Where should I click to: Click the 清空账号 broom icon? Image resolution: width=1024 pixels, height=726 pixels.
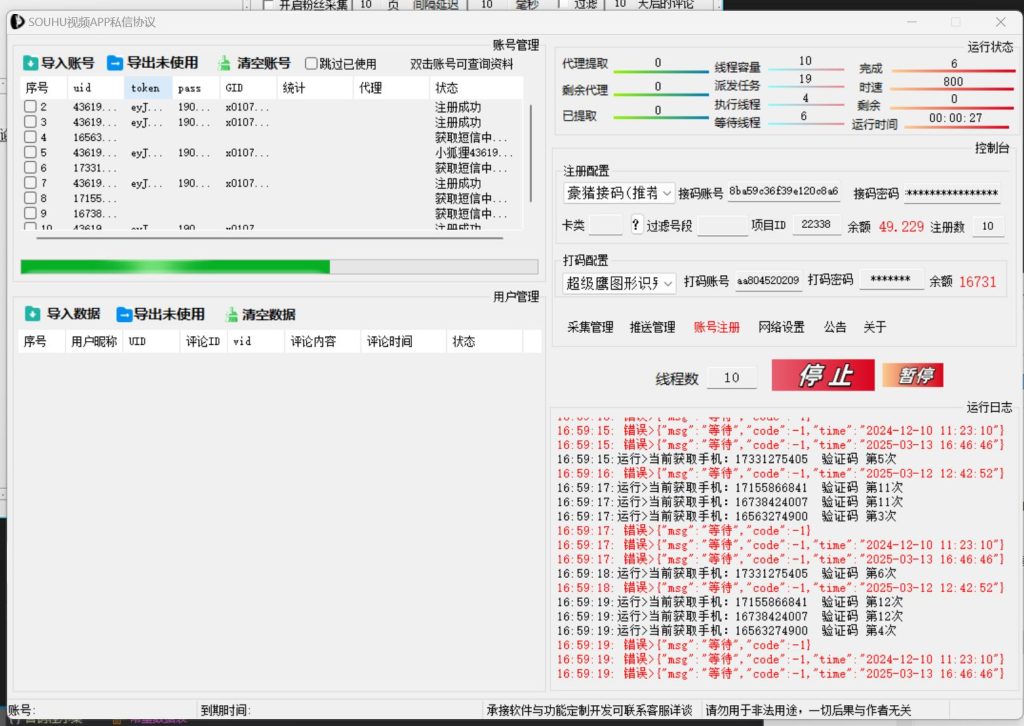pyautogui.click(x=225, y=63)
